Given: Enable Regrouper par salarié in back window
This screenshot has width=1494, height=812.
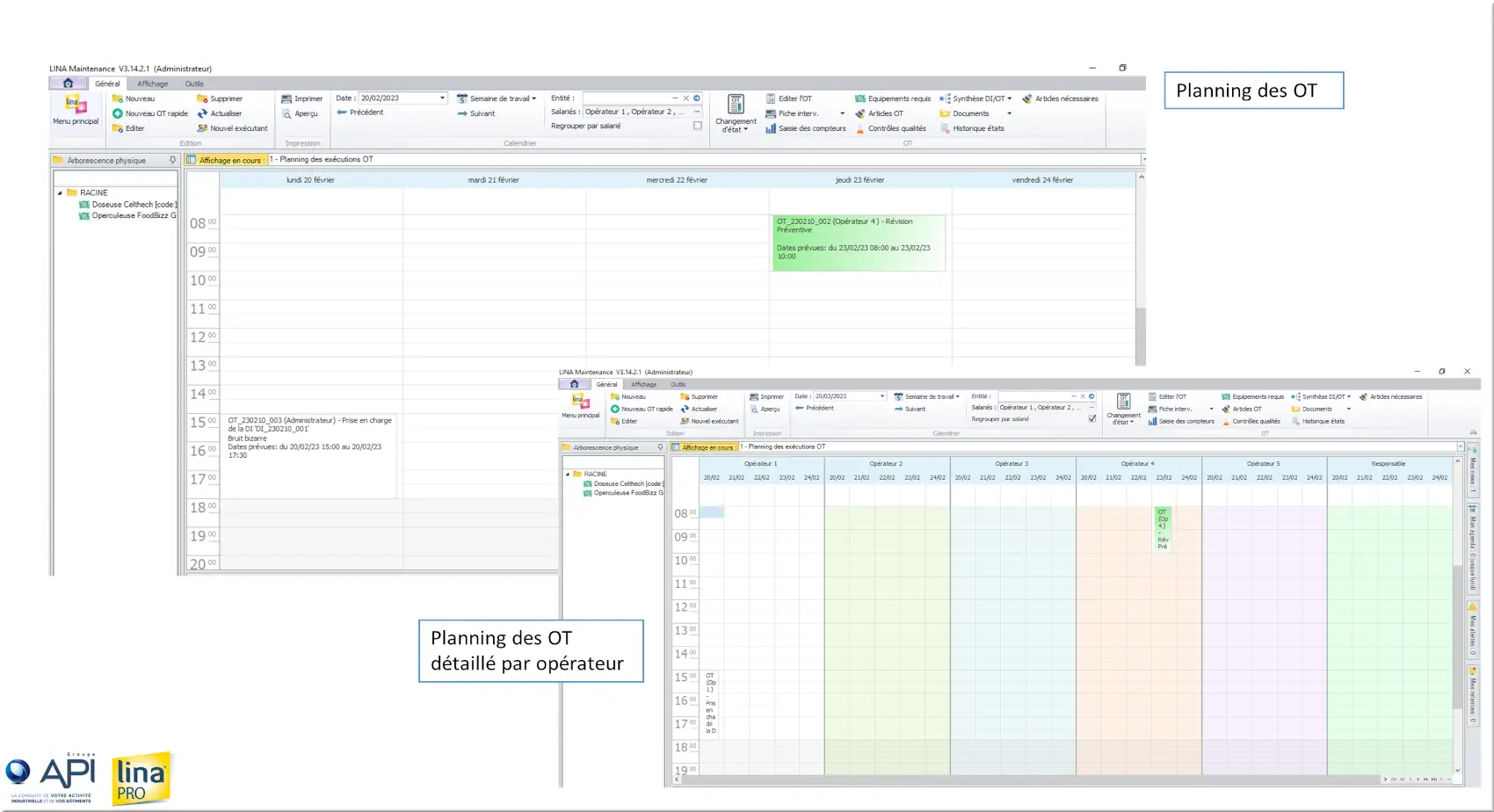Looking at the screenshot, I should 698,126.
